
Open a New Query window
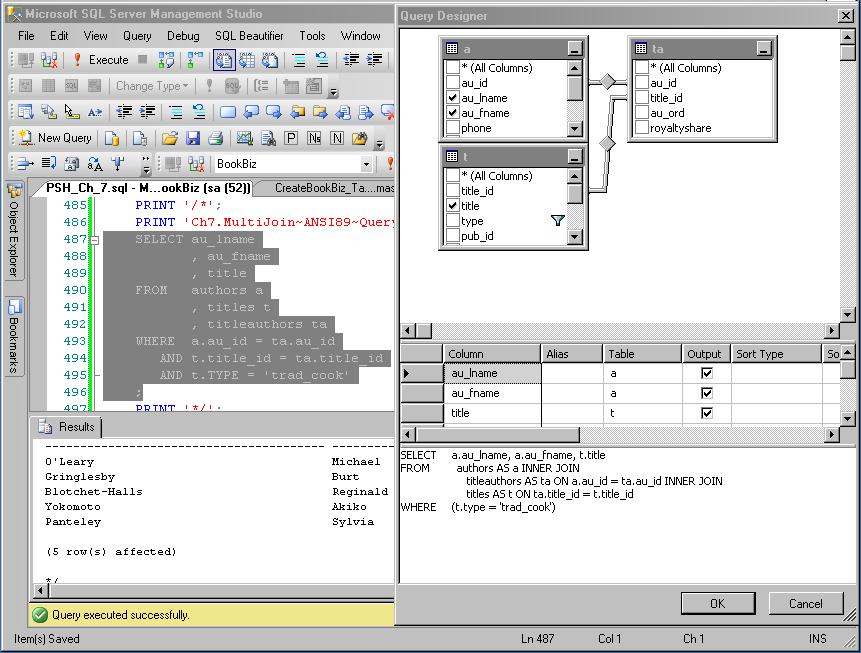[55, 138]
